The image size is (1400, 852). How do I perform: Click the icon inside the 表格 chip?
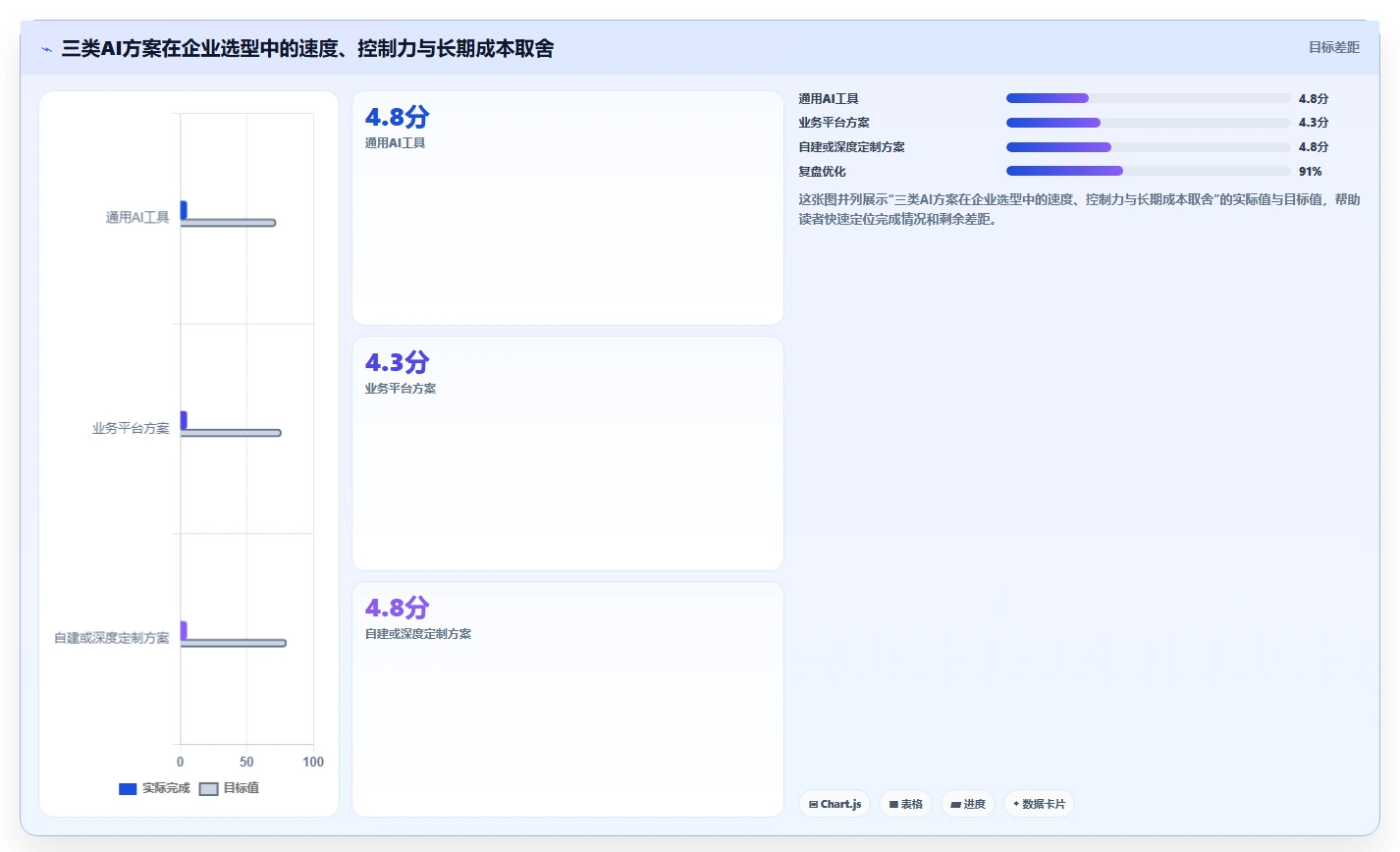[893, 804]
